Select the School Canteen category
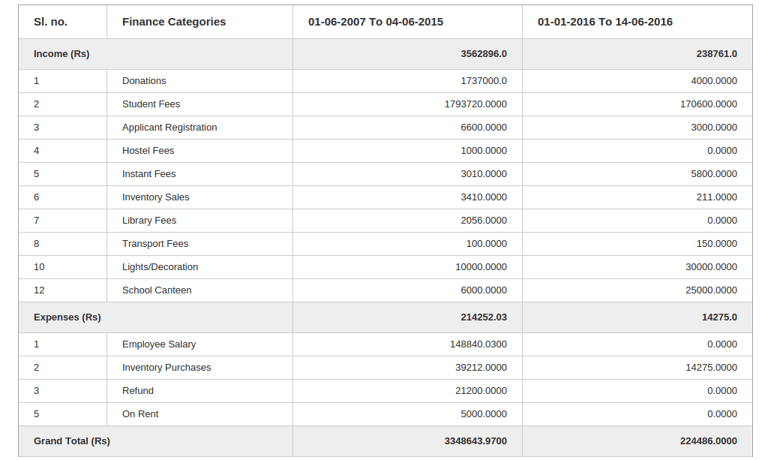Image resolution: width=768 pixels, height=460 pixels. pyautogui.click(x=157, y=290)
